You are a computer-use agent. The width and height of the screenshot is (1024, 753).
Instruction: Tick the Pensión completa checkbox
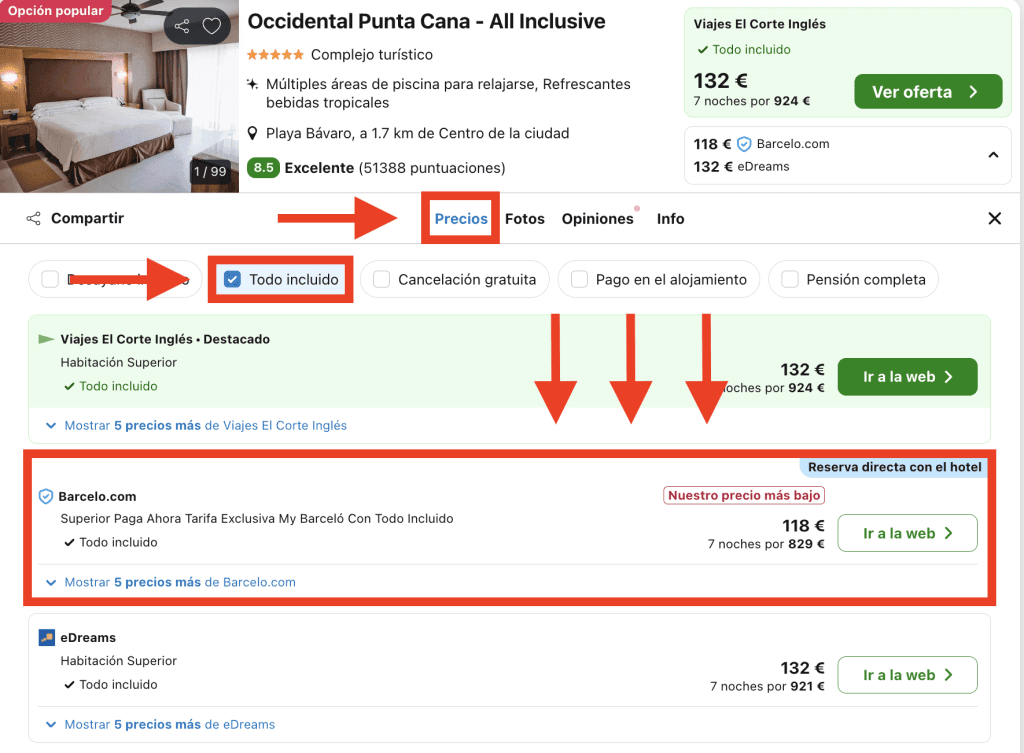click(789, 280)
